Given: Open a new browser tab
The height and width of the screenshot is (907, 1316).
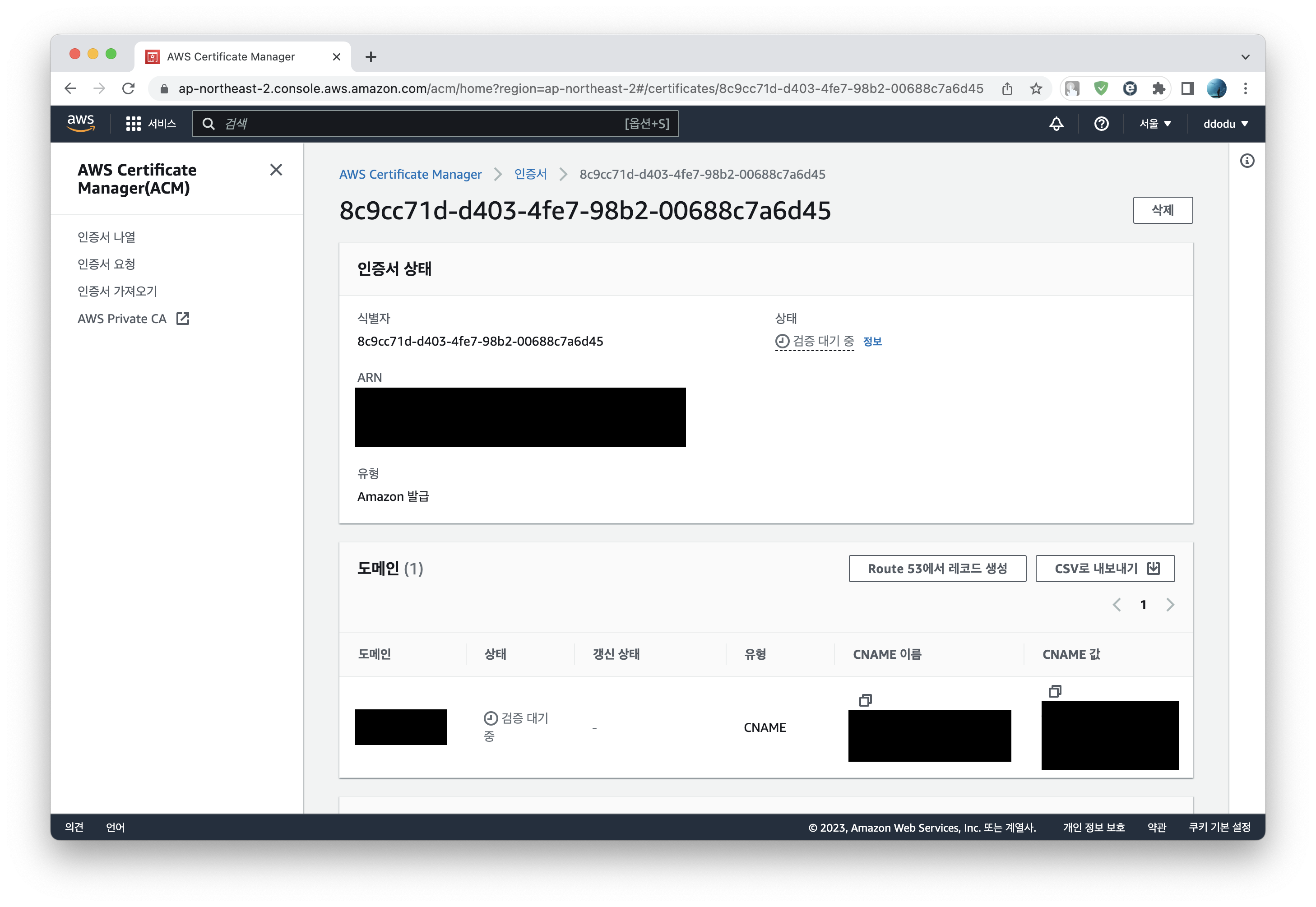Looking at the screenshot, I should pos(371,57).
